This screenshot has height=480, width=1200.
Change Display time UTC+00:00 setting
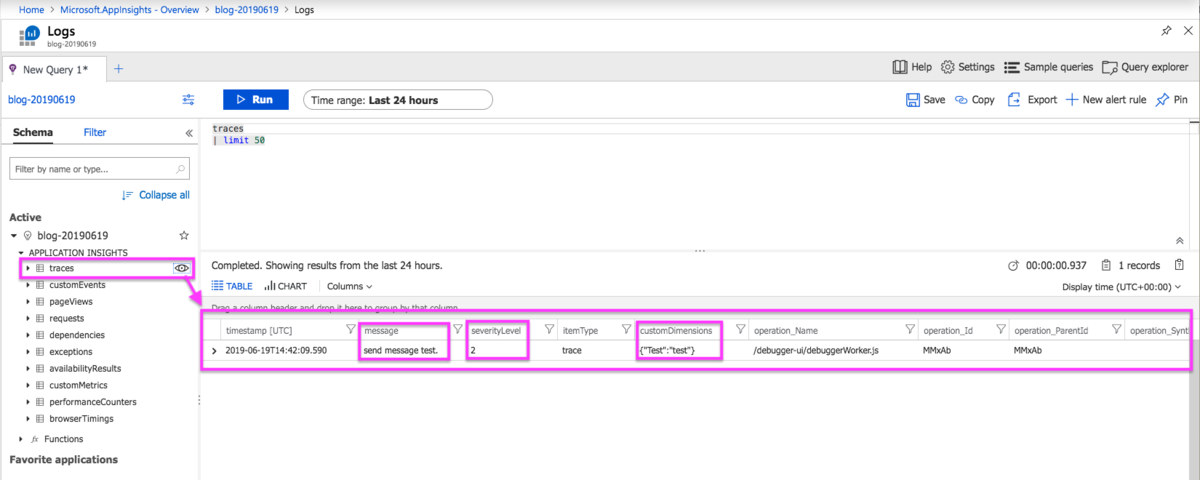point(1121,286)
